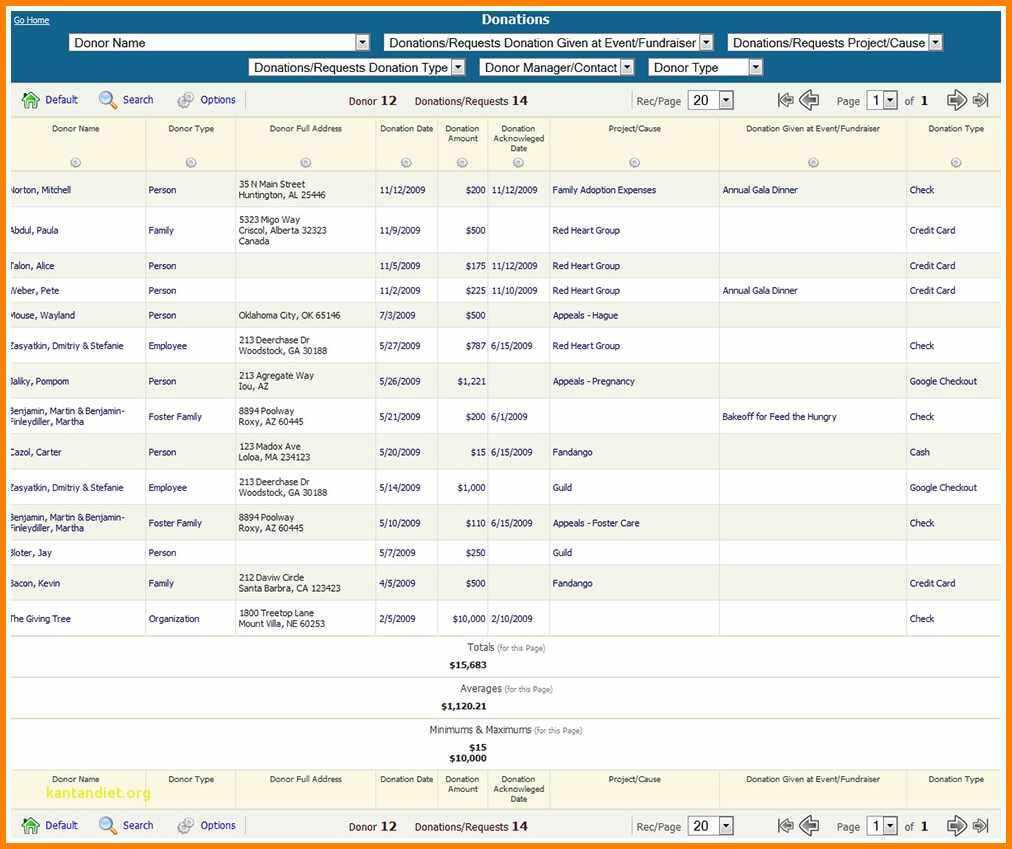Go to previous page using bottom navigation arrow
The width and height of the screenshot is (1012, 849).
tap(809, 826)
